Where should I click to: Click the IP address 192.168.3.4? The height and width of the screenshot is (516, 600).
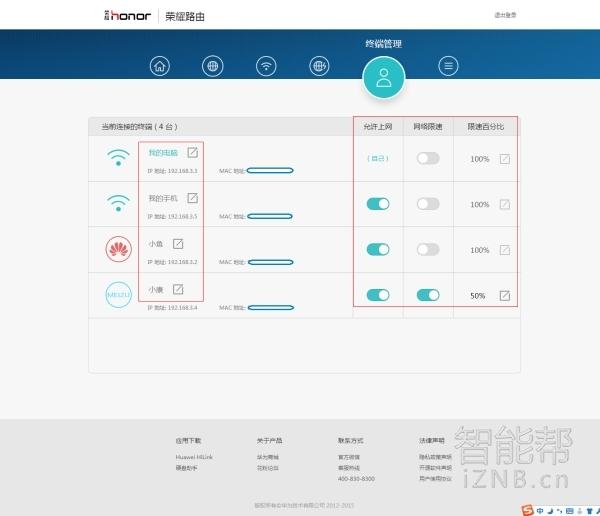182,307
